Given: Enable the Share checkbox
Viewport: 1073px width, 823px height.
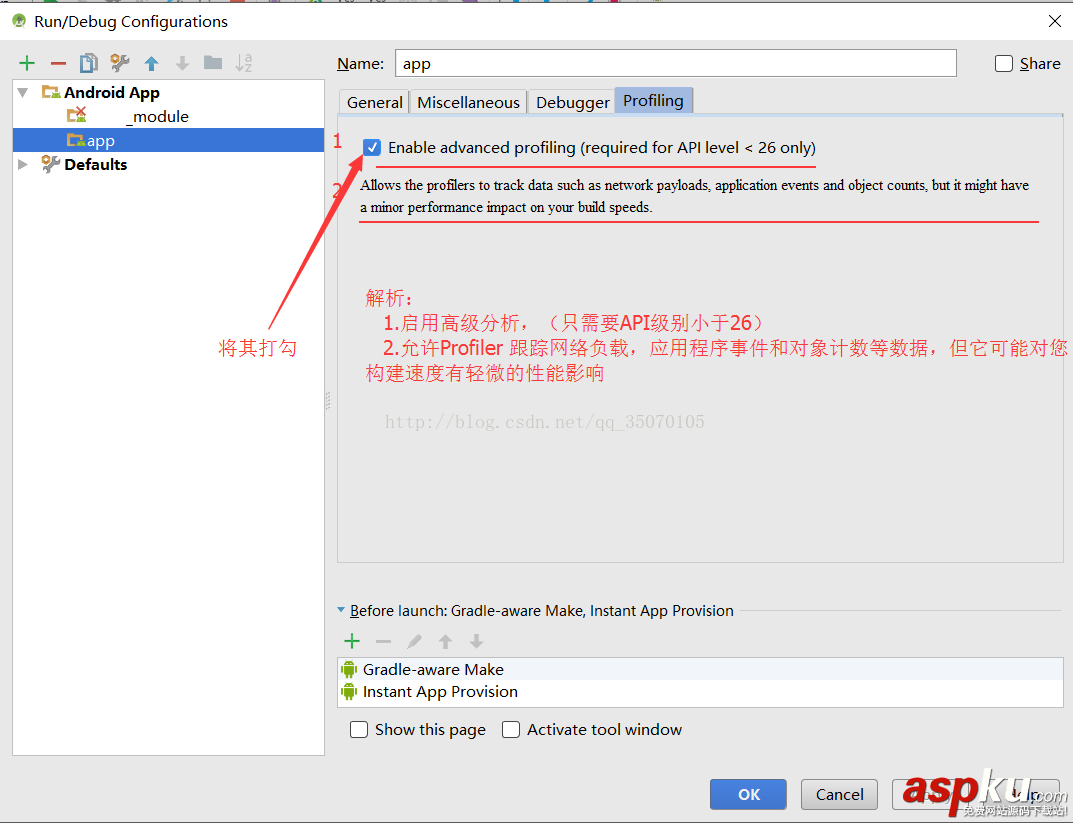Looking at the screenshot, I should 1003,63.
